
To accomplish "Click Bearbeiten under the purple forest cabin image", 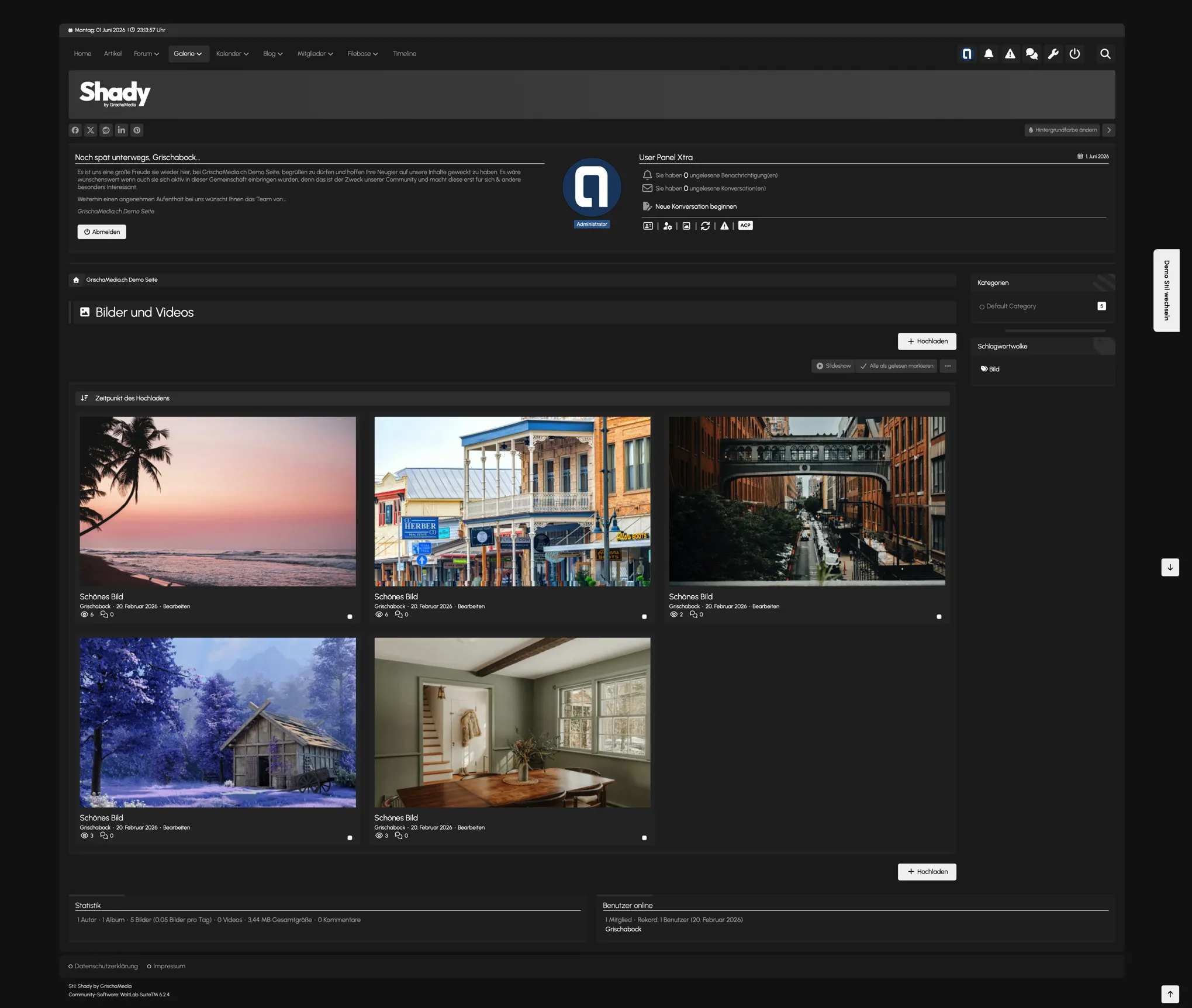I will [x=176, y=828].
